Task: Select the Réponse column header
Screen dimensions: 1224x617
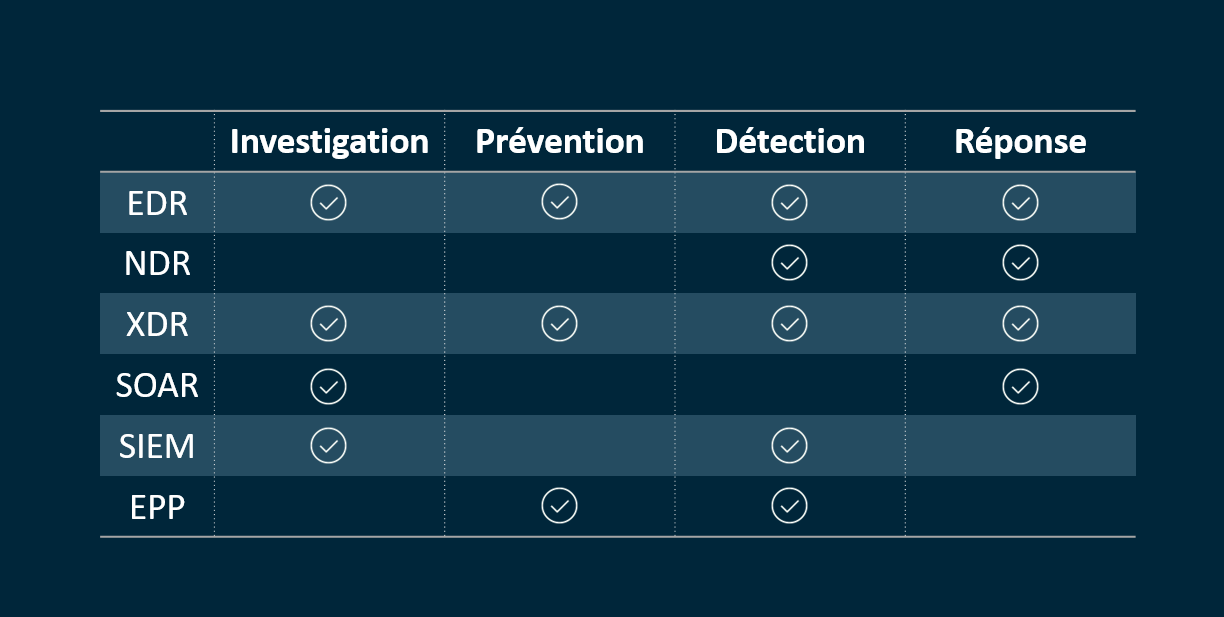Action: 1020,142
